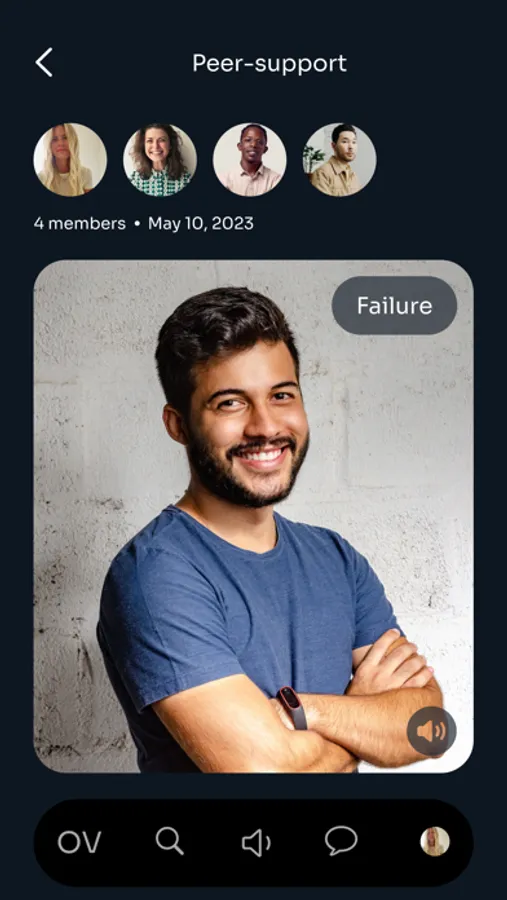Open search with the magnifier icon
Screen dimensions: 507x900
click(169, 841)
